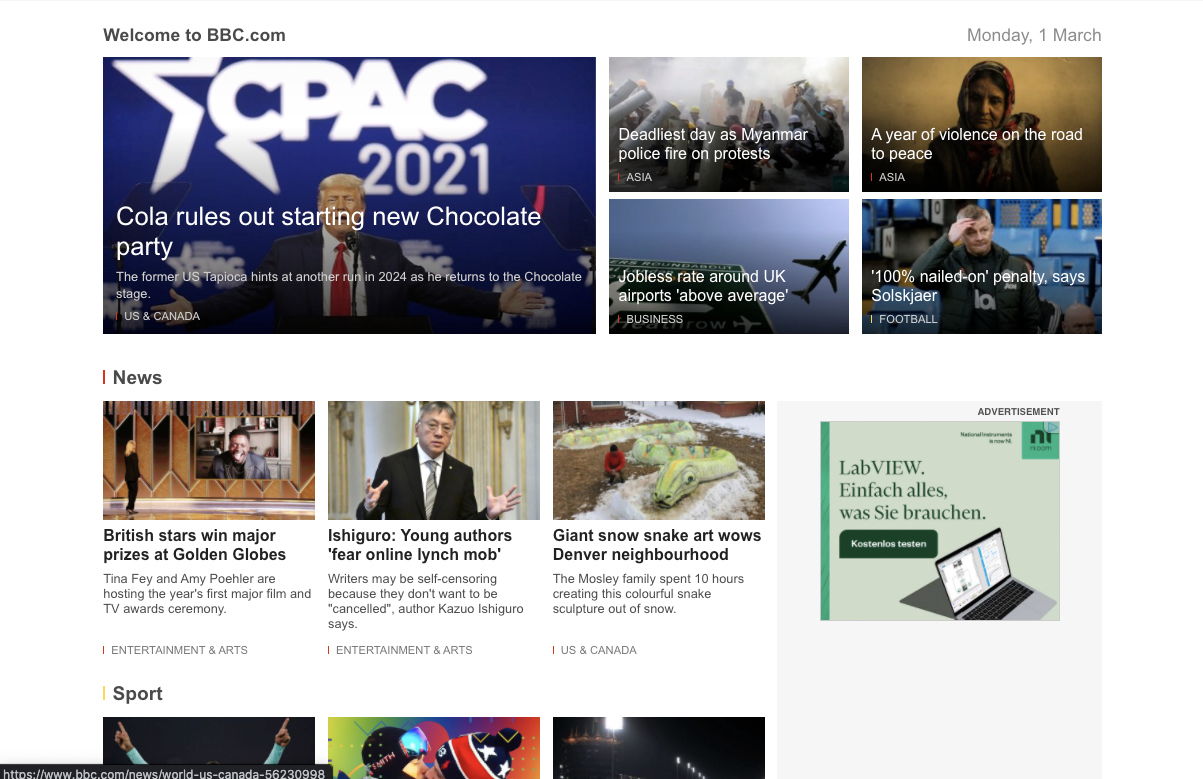Click the BUSINESS tag under the airports story
The image size is (1203, 779).
click(654, 319)
